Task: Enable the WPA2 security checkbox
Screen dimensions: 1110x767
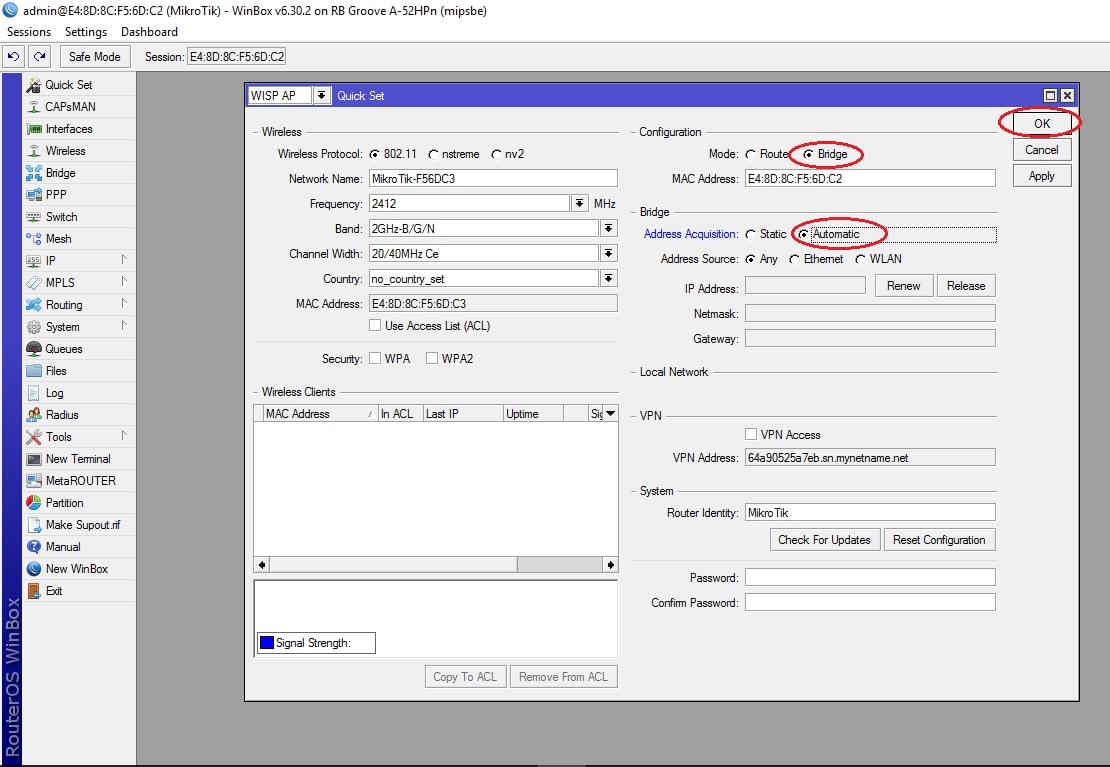Action: 431,358
